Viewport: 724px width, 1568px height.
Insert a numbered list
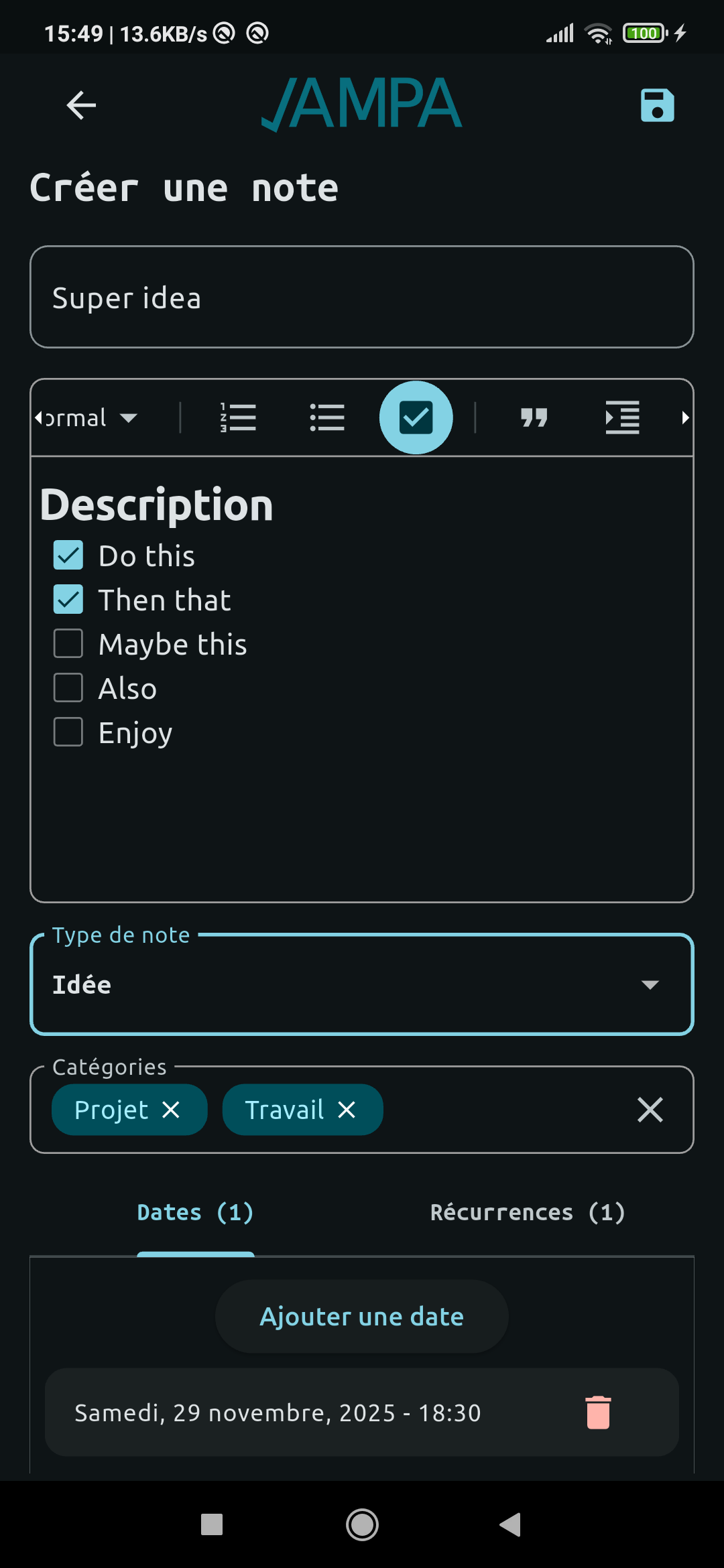click(239, 418)
